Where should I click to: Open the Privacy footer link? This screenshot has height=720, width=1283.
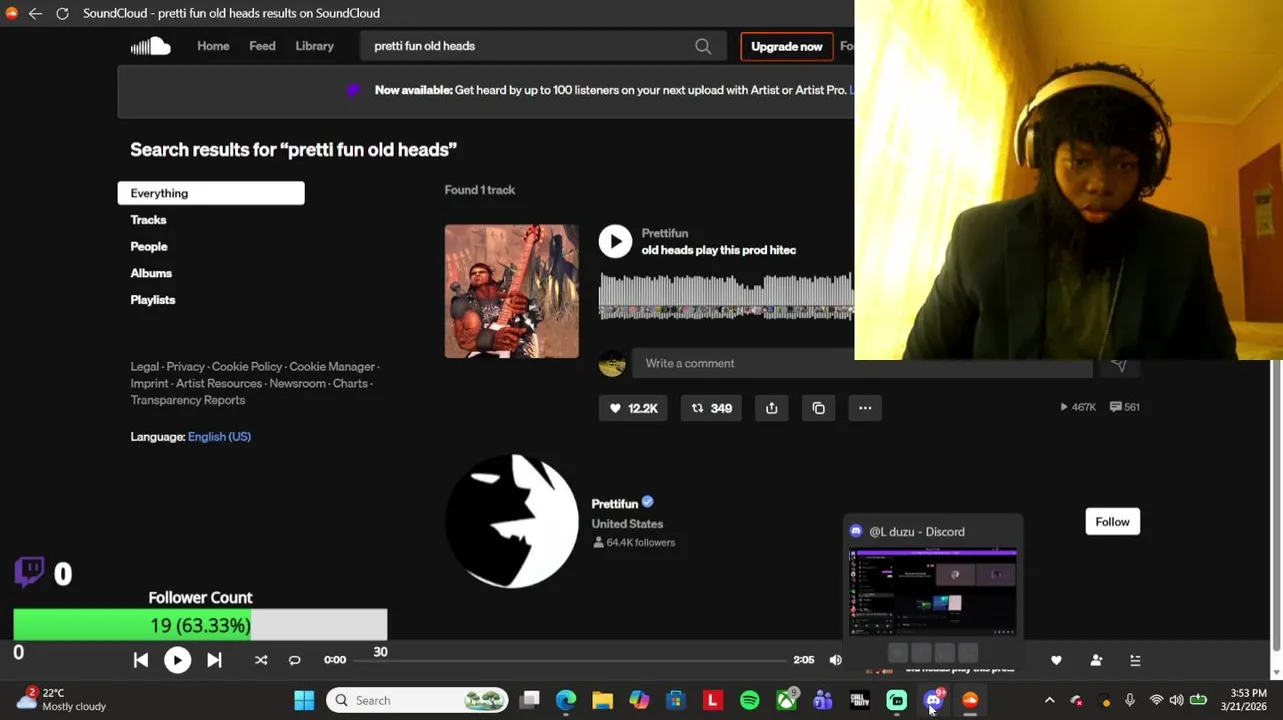[x=185, y=367]
